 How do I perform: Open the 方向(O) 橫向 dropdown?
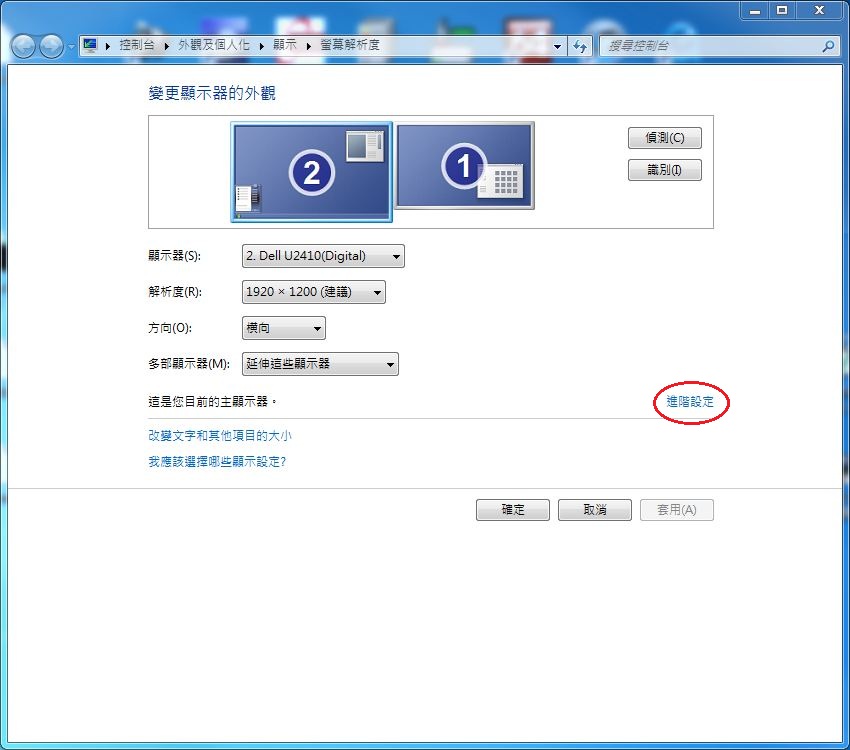coord(284,328)
